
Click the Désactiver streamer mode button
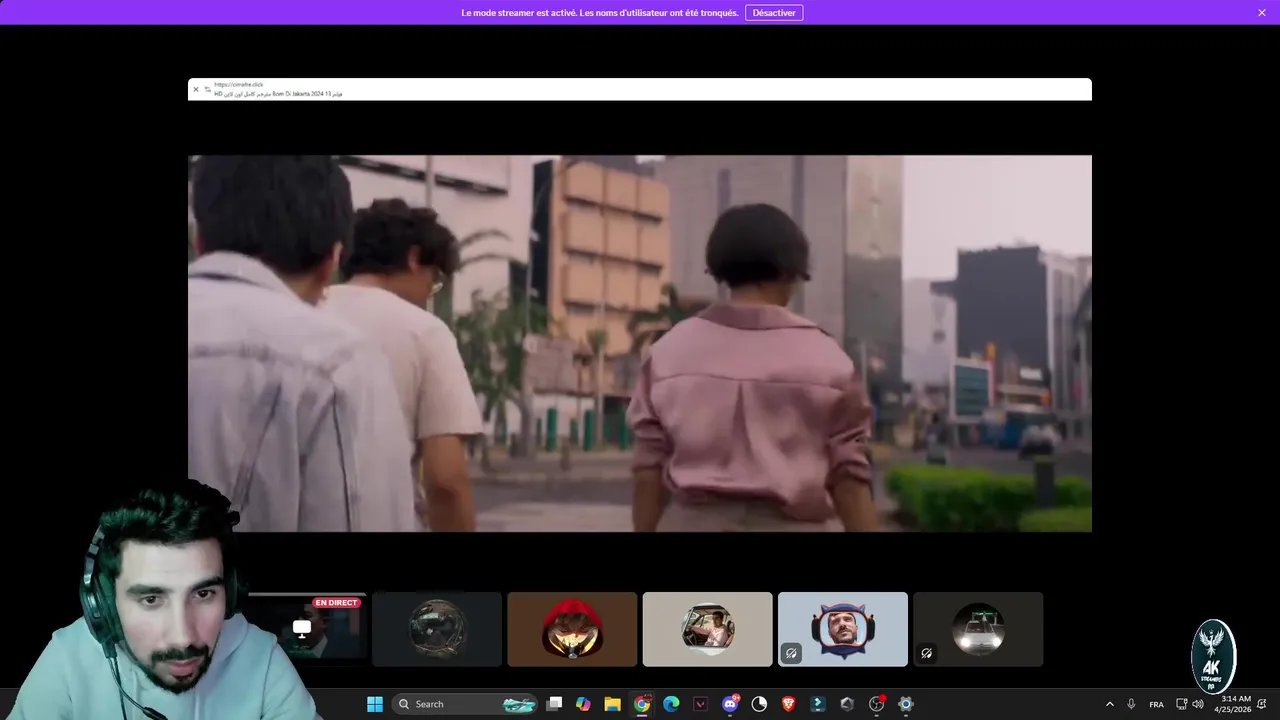point(774,12)
